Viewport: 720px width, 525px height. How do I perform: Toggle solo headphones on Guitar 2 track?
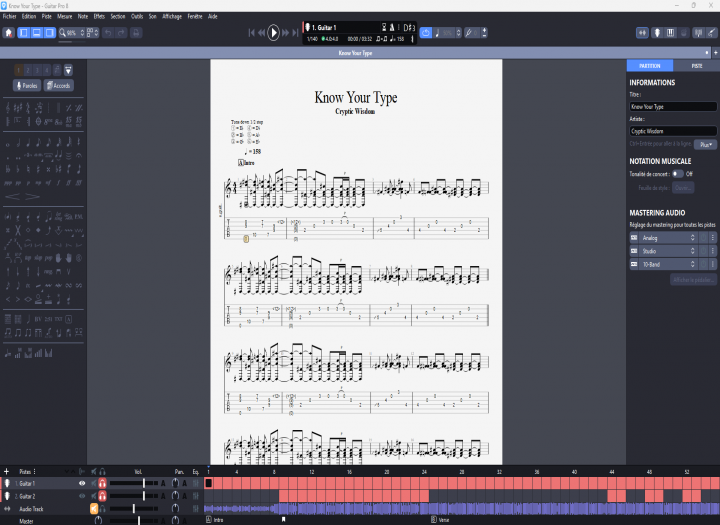[102, 496]
